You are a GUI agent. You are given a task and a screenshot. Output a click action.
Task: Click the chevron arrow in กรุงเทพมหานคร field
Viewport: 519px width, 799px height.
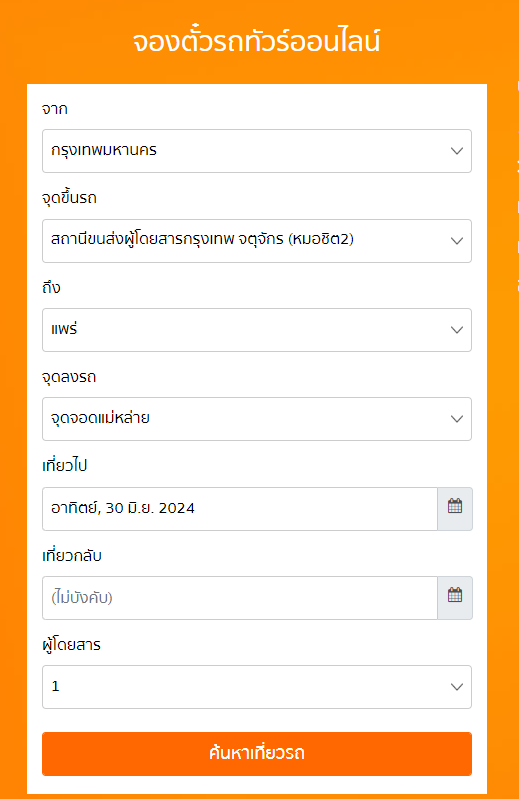point(457,151)
